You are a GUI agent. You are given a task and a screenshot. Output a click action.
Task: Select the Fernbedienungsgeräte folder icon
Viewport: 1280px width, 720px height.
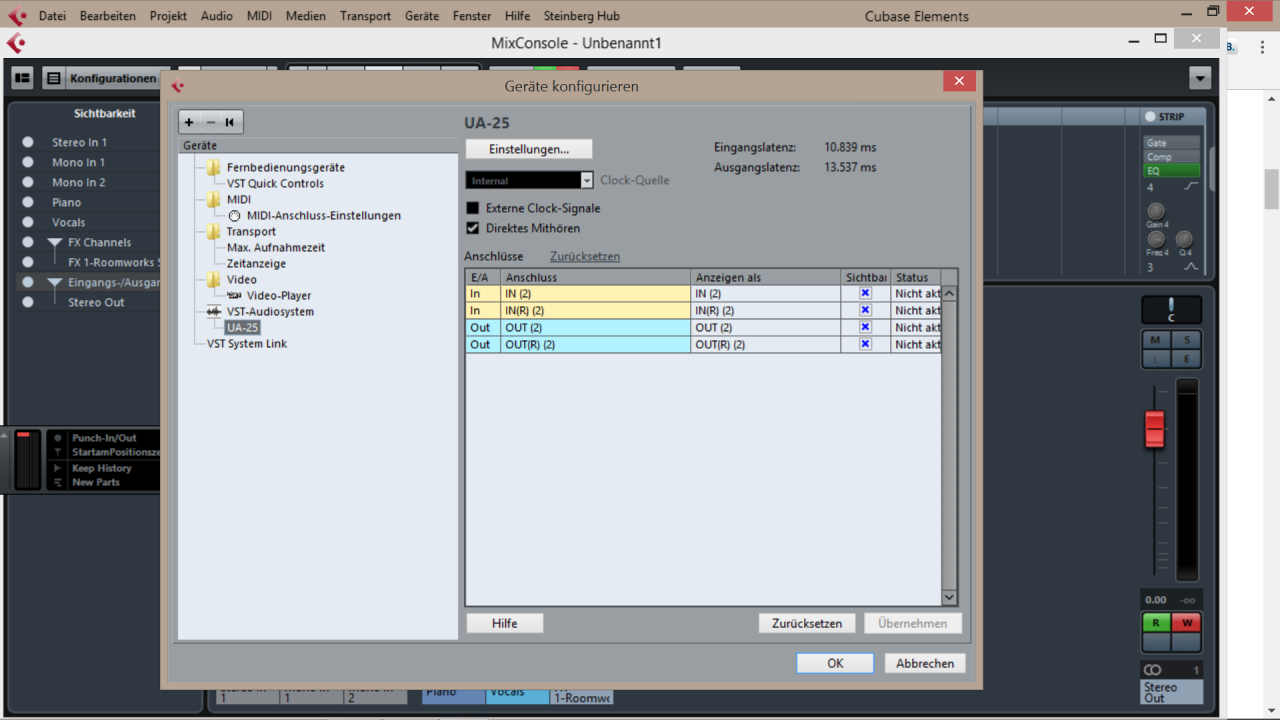click(x=213, y=167)
